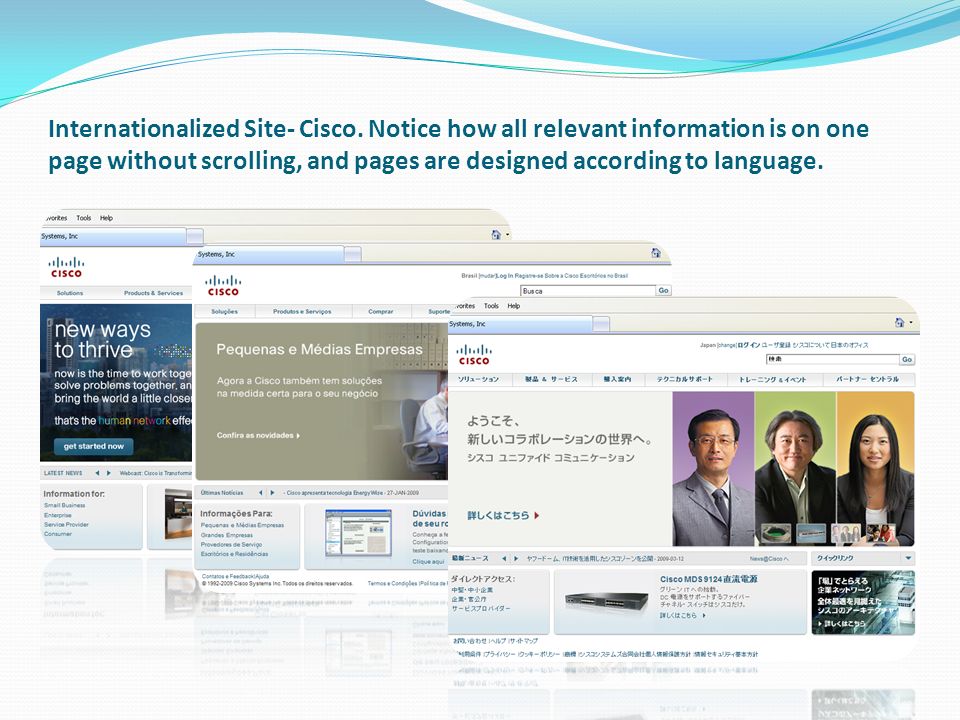This screenshot has width=960, height=720.
Task: Click the get started now button
Action: (x=94, y=446)
